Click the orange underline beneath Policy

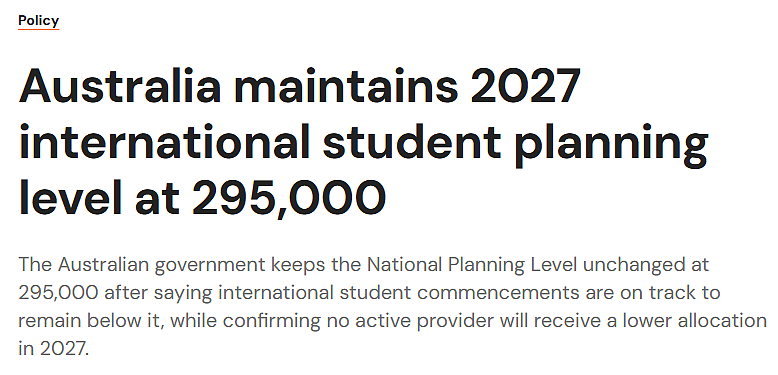(x=39, y=29)
